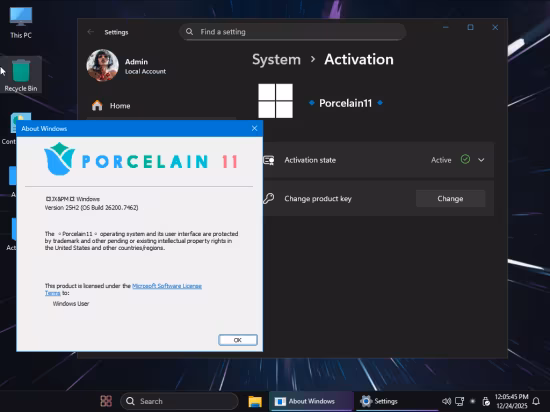Click the Change product key button

click(x=450, y=198)
